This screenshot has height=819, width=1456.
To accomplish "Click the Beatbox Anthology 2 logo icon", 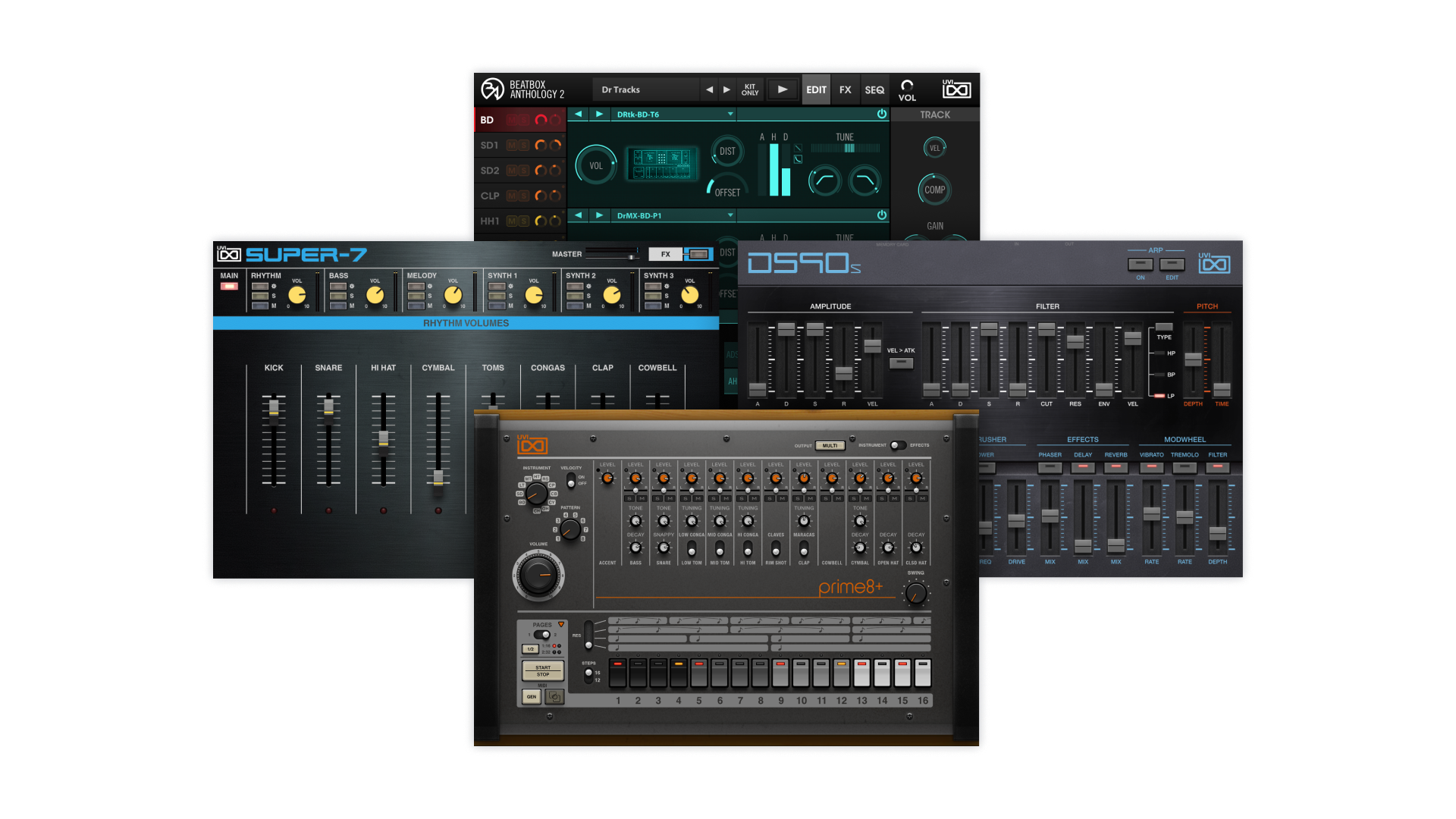I will (x=492, y=89).
